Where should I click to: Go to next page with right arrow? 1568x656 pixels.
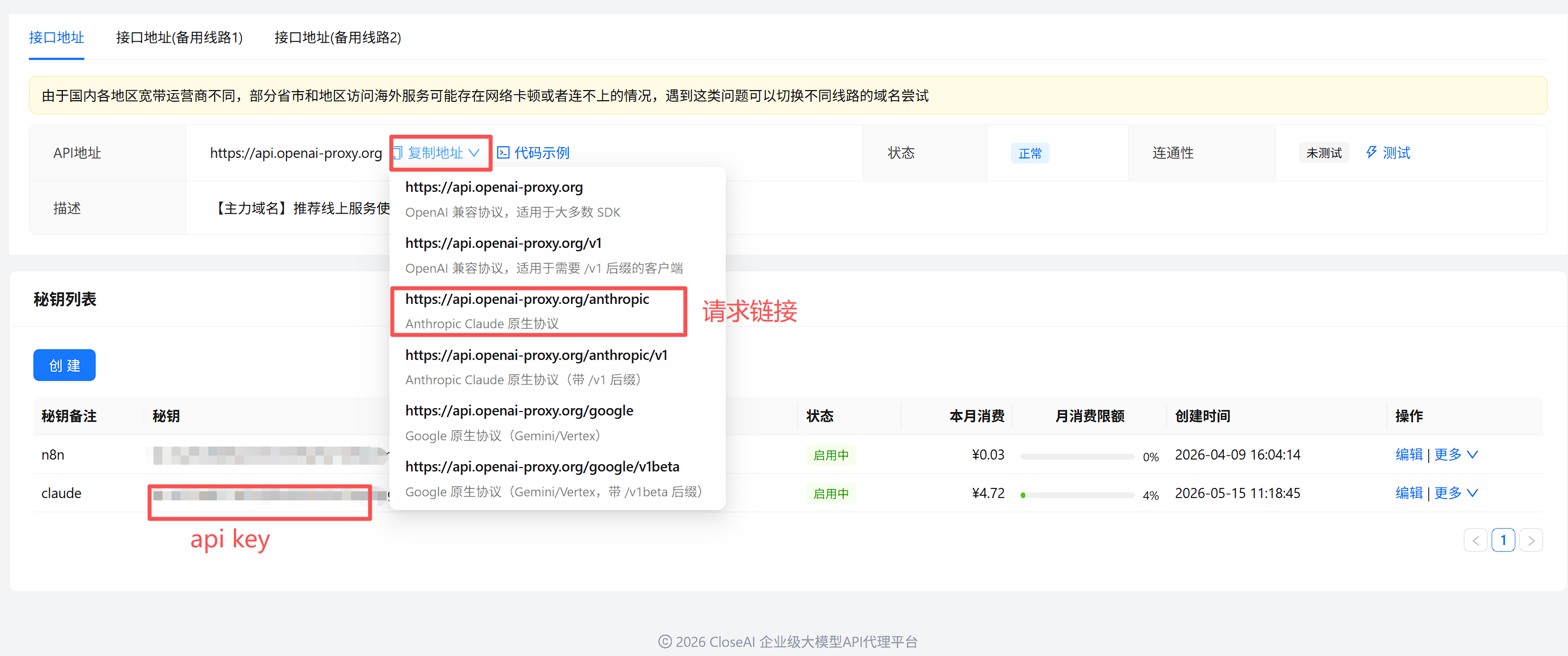[x=1531, y=540]
